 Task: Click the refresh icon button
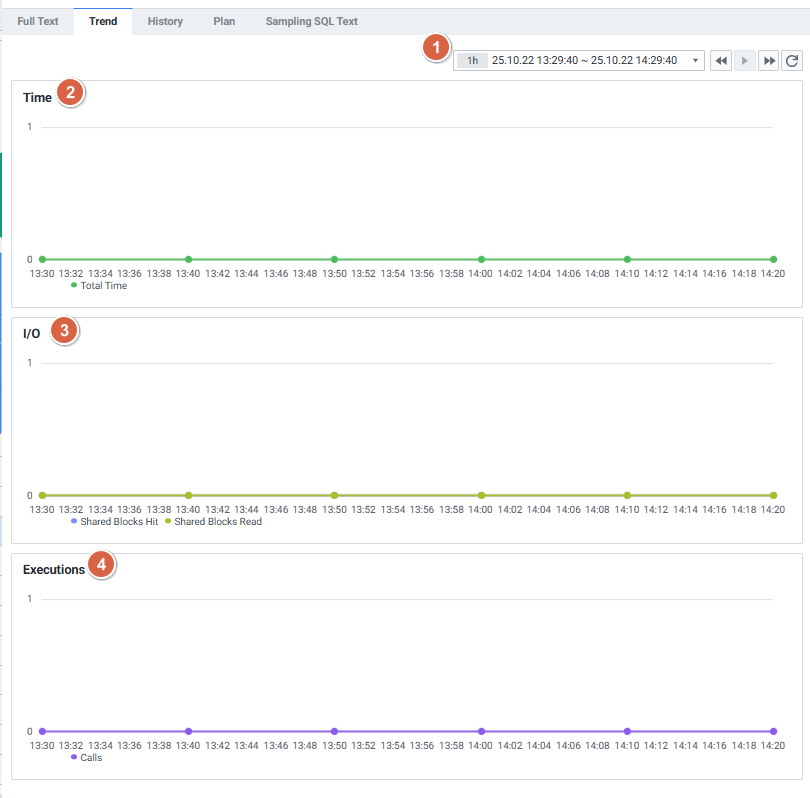coord(792,61)
